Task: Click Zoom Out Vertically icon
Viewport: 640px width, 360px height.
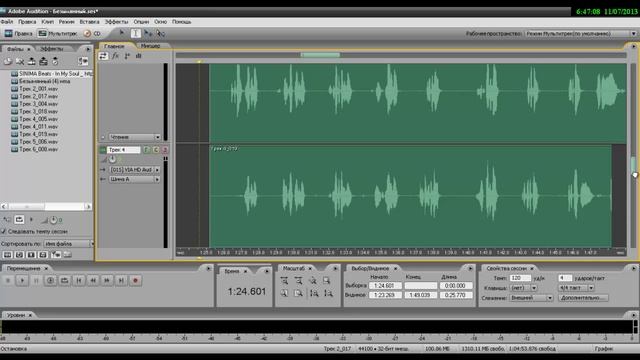Action: coord(328,293)
